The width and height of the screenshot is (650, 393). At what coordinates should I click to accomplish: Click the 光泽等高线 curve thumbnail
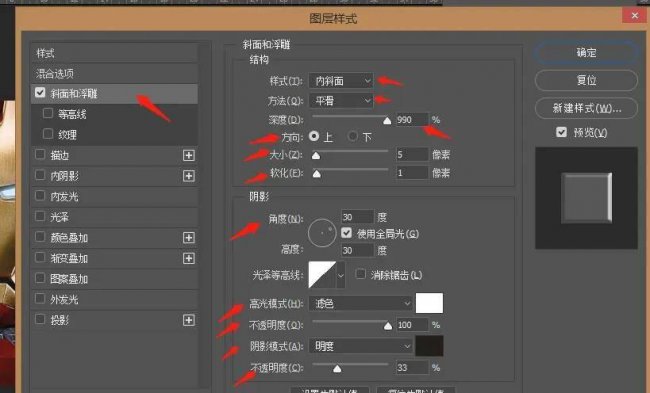pos(322,274)
